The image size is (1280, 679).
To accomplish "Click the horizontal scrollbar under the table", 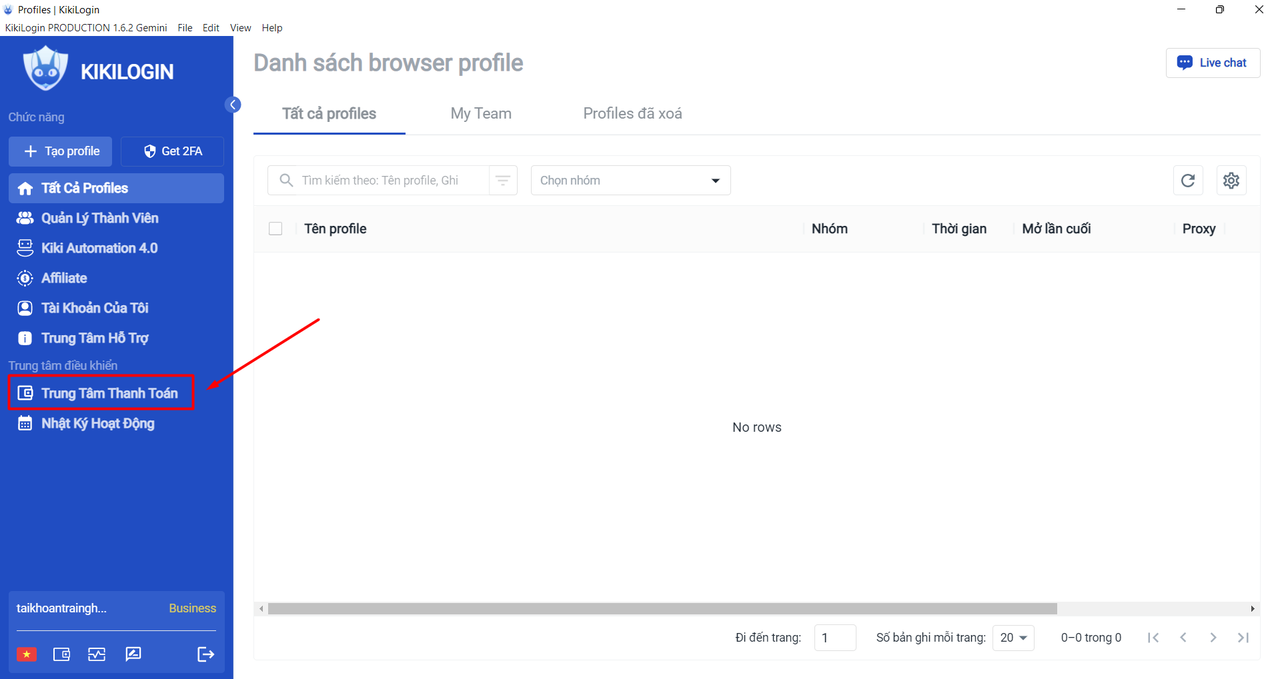I will pyautogui.click(x=662, y=608).
